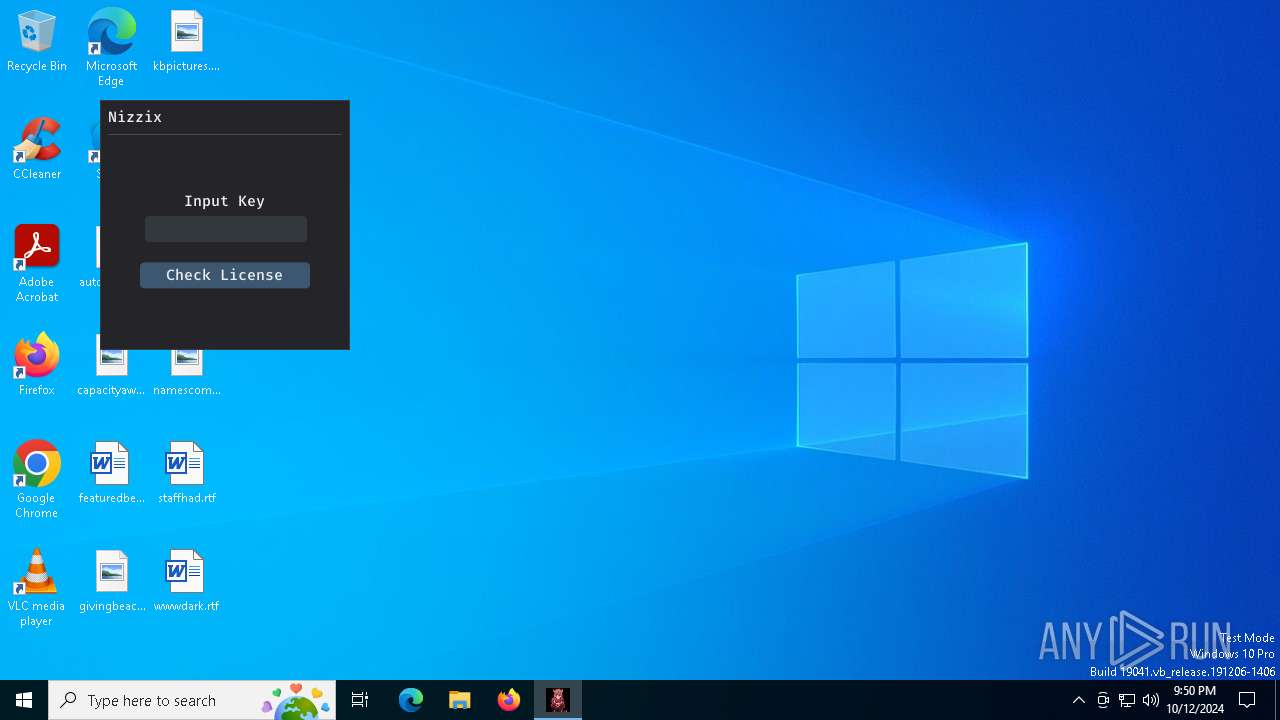1280x720 pixels.
Task: Open File Explorer from the taskbar
Action: pyautogui.click(x=460, y=700)
